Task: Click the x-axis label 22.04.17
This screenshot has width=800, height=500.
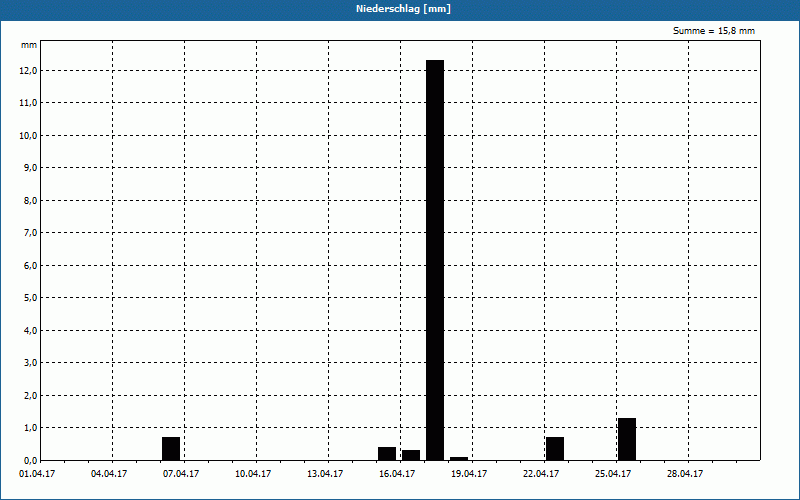Action: [541, 474]
